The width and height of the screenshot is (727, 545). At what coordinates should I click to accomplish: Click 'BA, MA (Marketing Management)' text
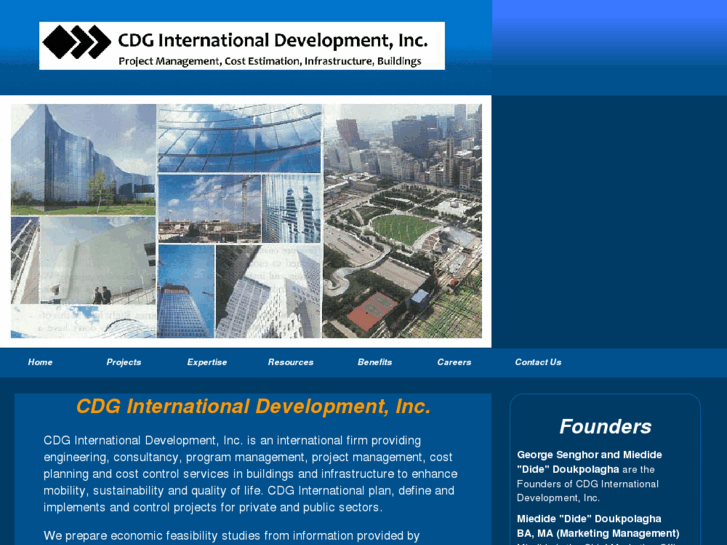(598, 533)
